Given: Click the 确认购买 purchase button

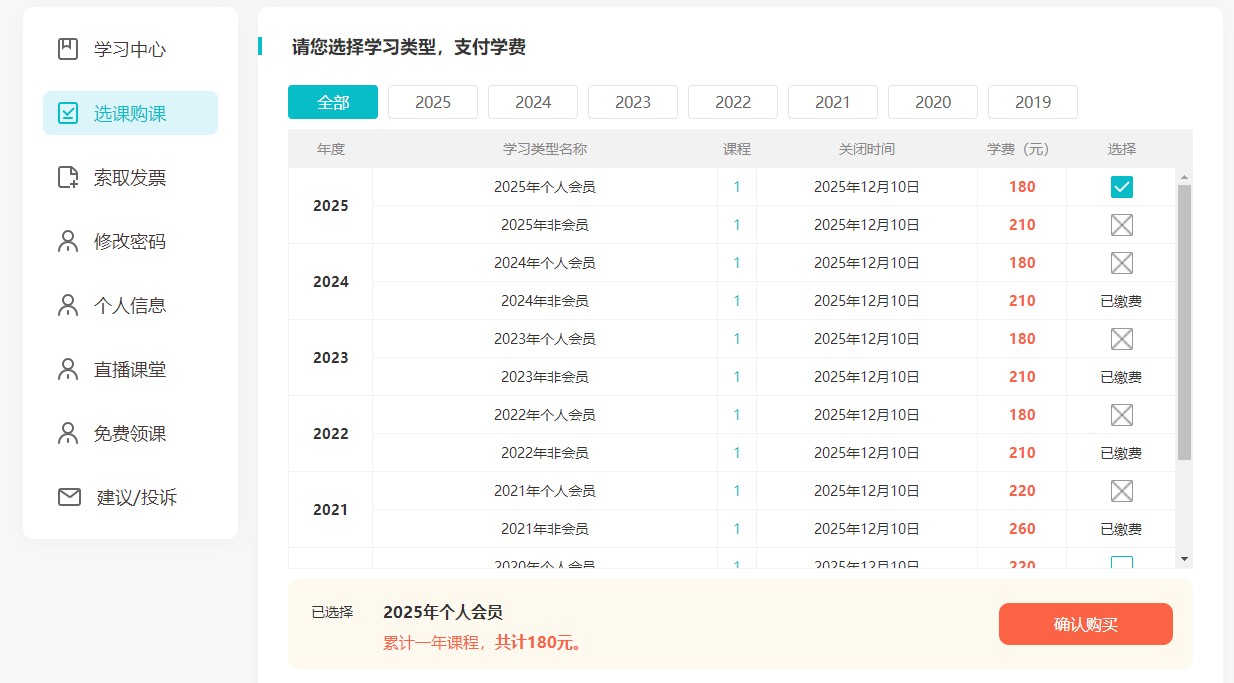Looking at the screenshot, I should (x=1085, y=623).
